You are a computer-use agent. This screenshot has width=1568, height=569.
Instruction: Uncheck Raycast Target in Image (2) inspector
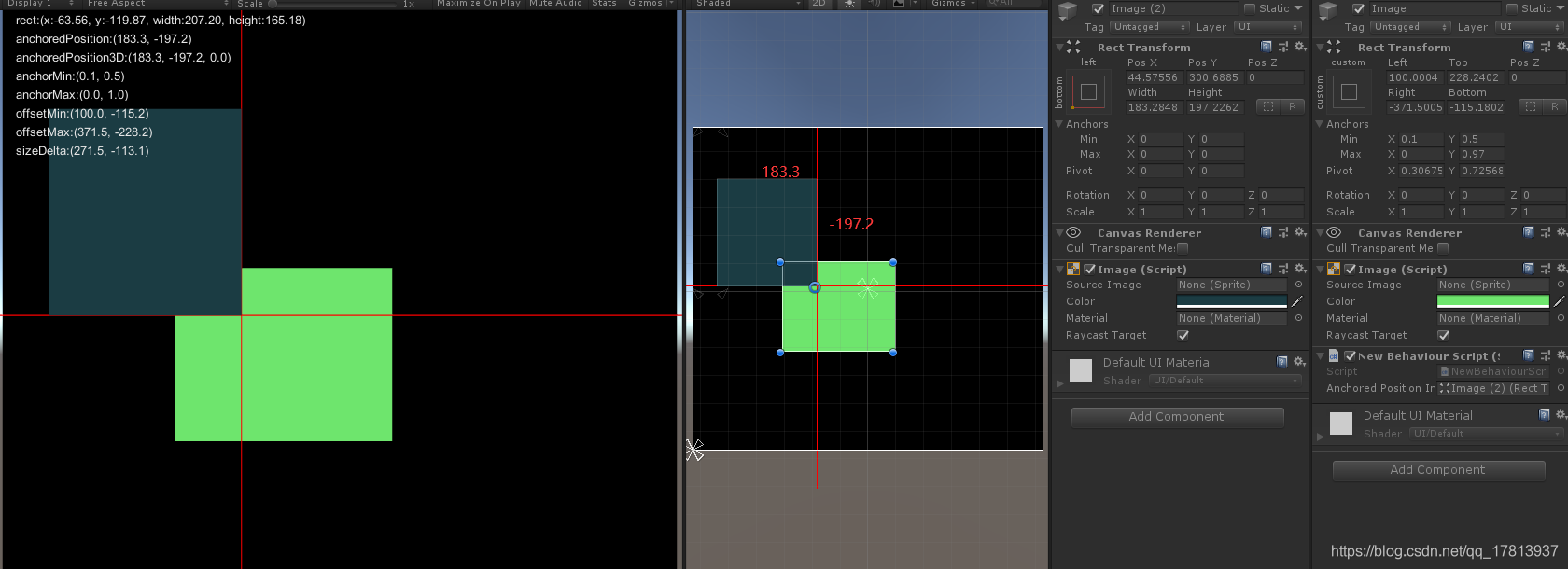pyautogui.click(x=1183, y=335)
